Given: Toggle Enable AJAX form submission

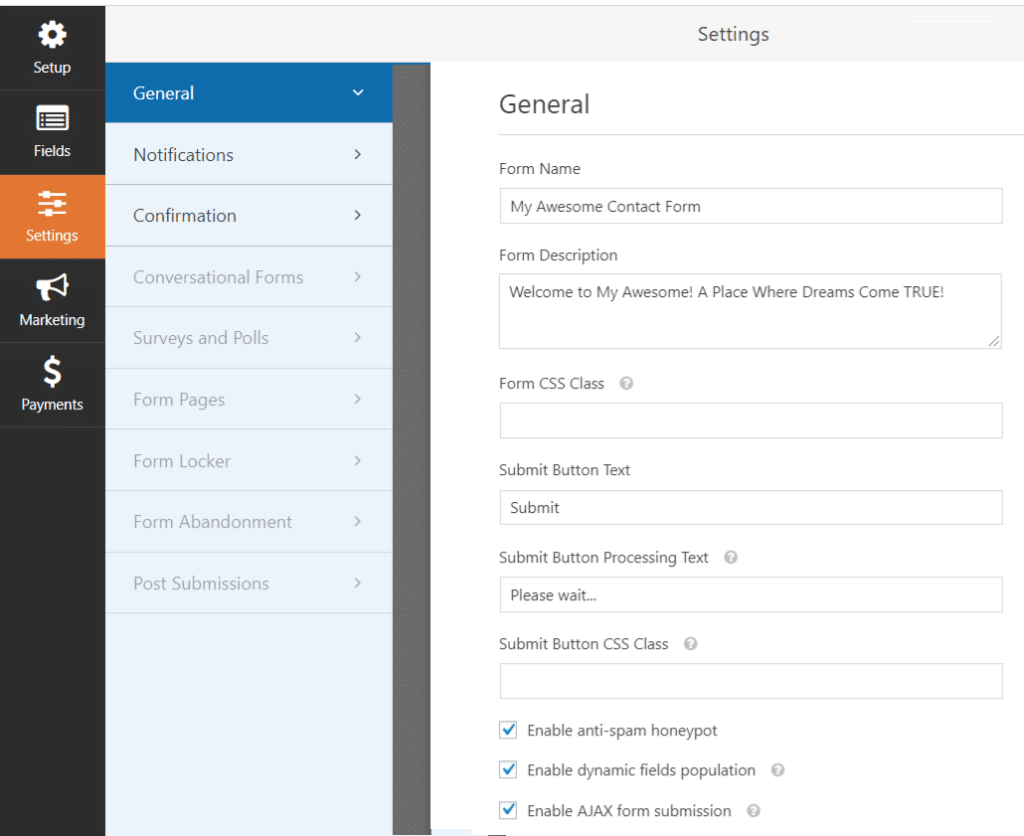Looking at the screenshot, I should tap(508, 810).
